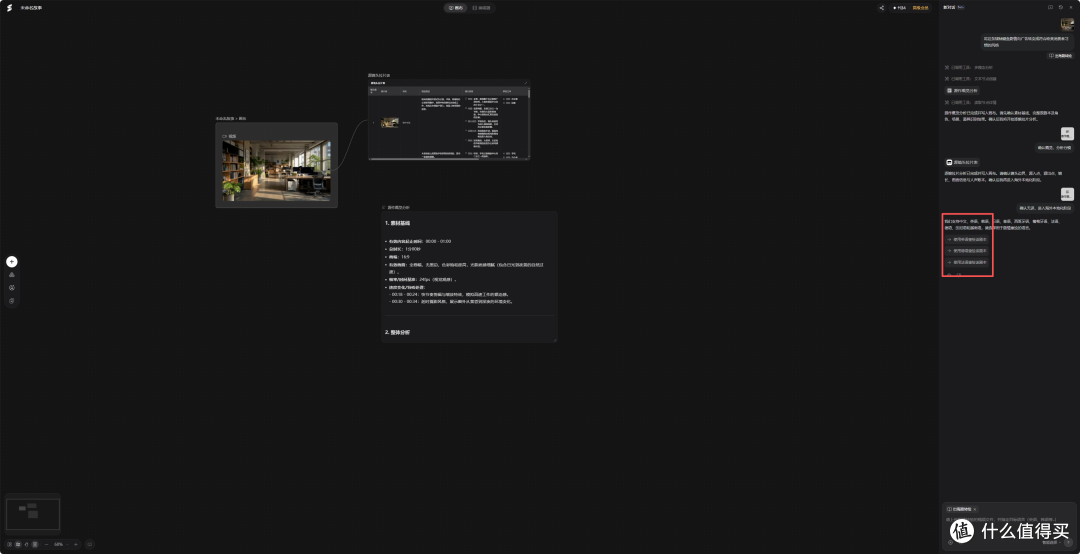
Task: Switch to the tab right of 画布
Action: 481,8
